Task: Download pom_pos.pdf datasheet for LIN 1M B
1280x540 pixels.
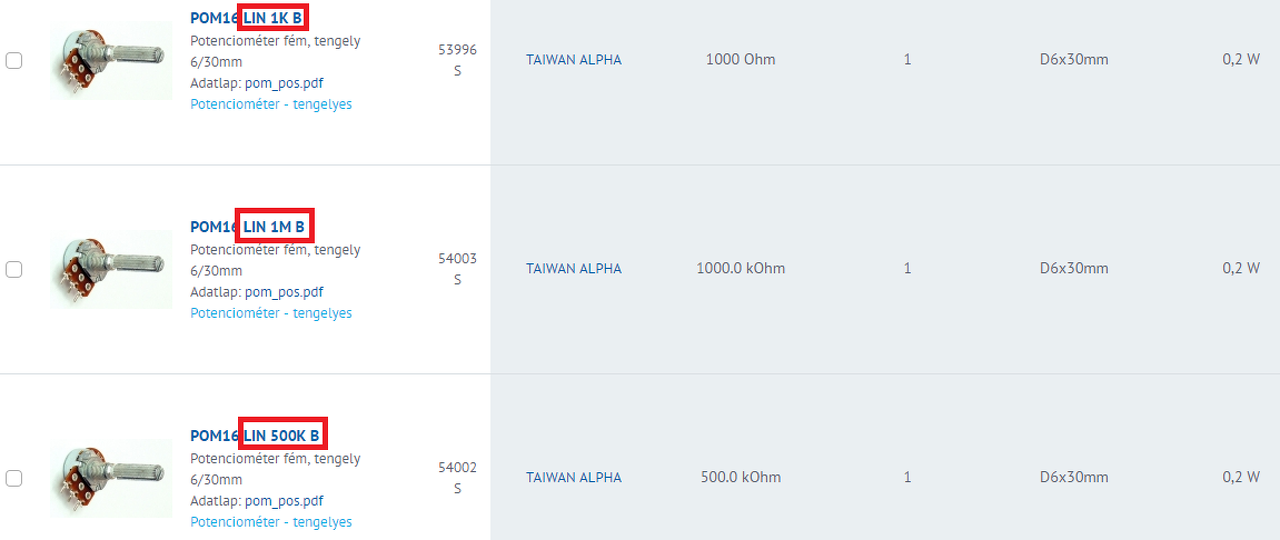Action: (284, 292)
